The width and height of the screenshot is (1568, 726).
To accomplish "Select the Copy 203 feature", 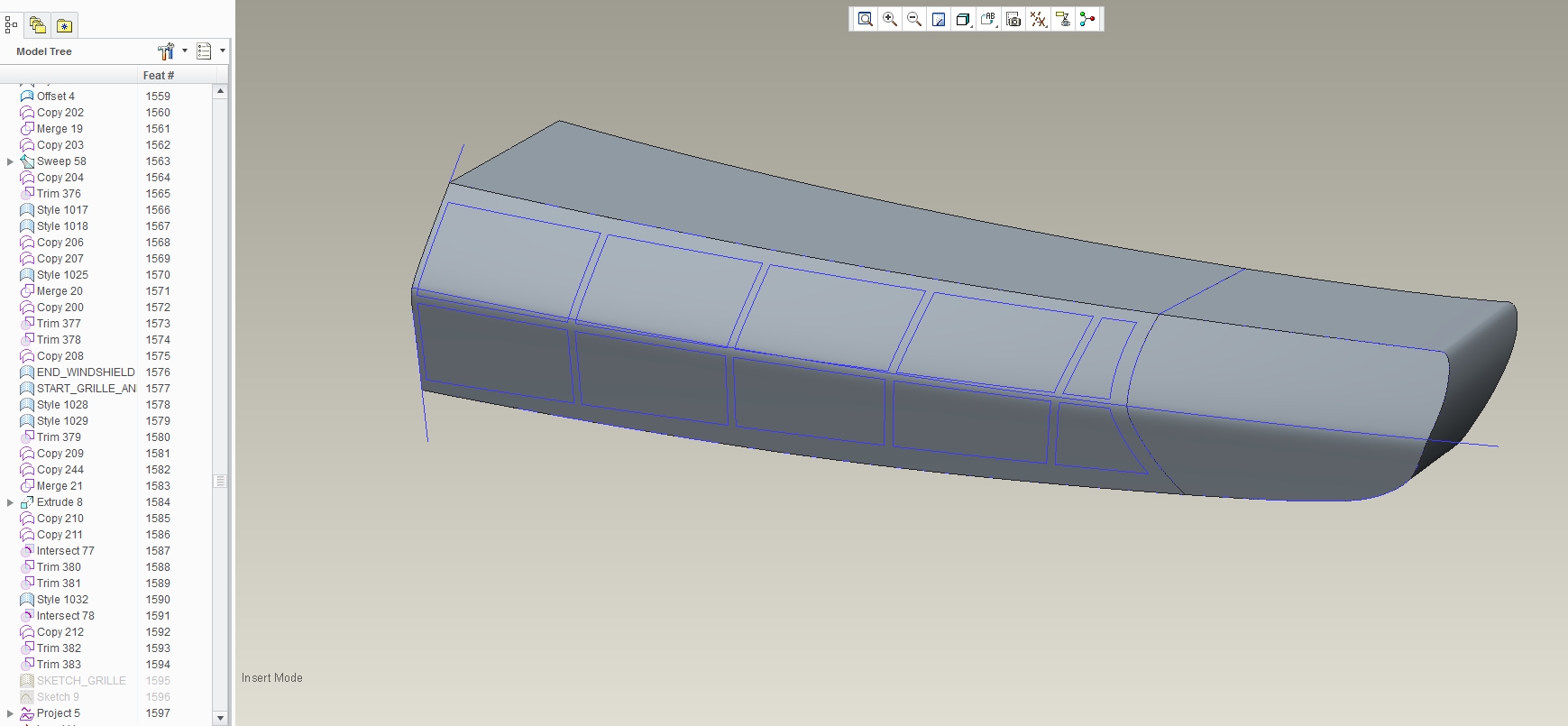I will coord(60,145).
